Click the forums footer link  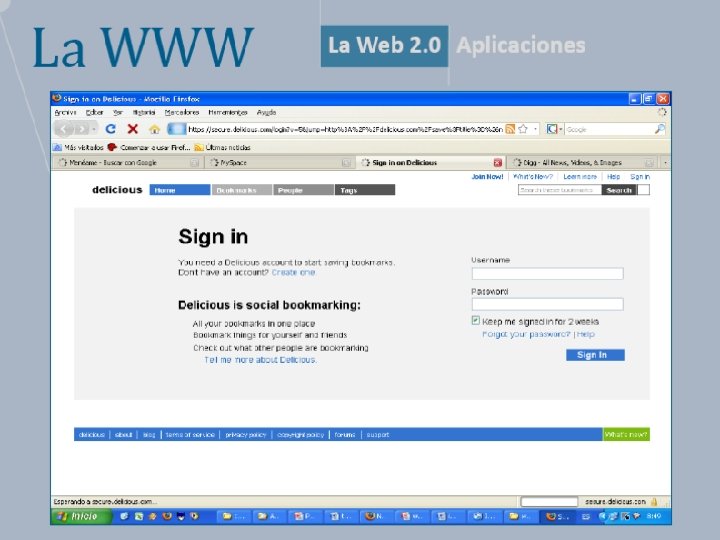[345, 435]
